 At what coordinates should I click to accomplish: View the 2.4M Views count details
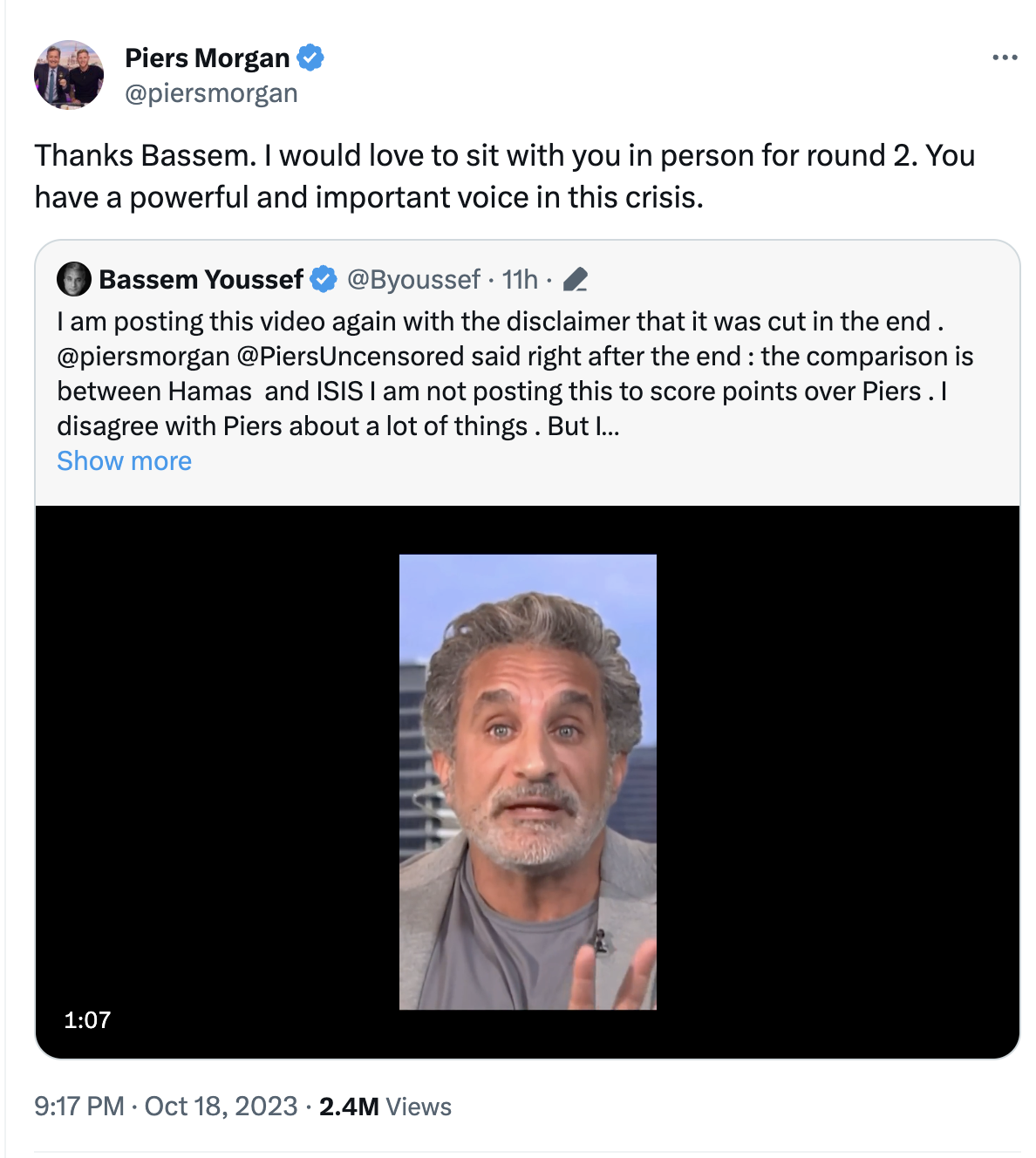click(385, 1107)
